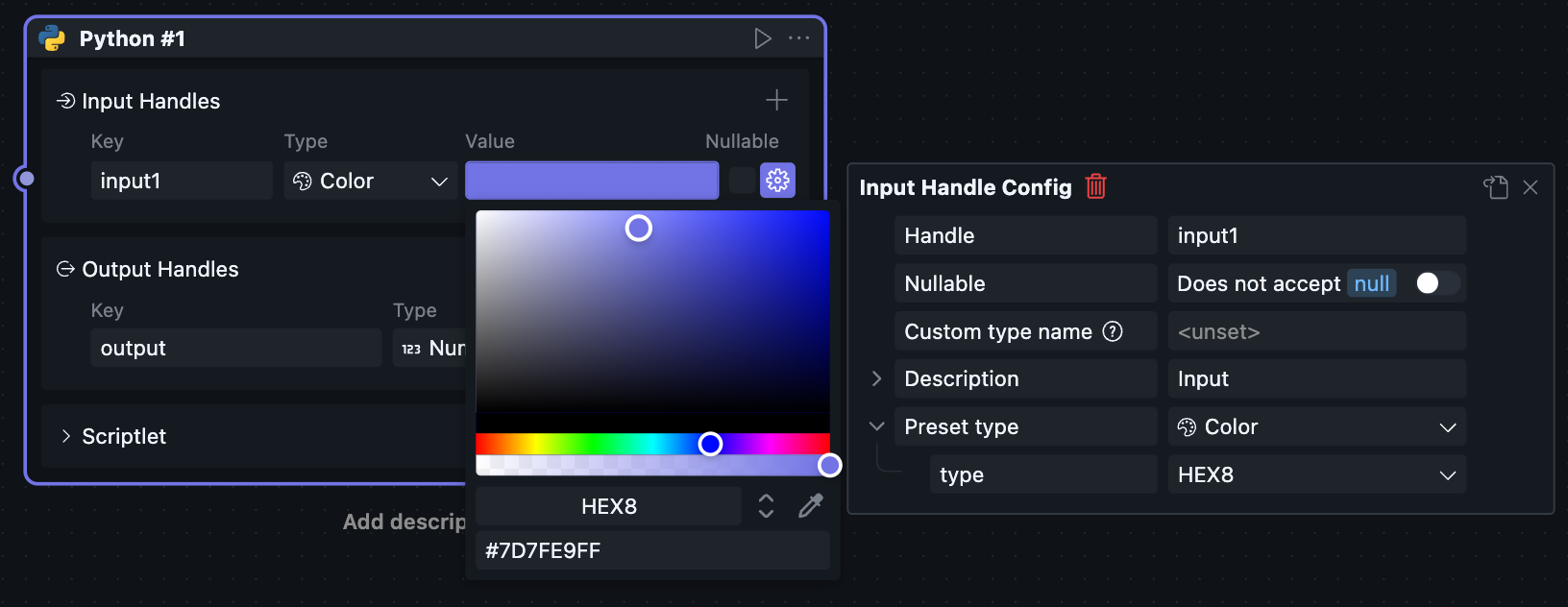Image resolution: width=1568 pixels, height=607 pixels.
Task: Close the Input Handle Config panel
Action: [1531, 187]
